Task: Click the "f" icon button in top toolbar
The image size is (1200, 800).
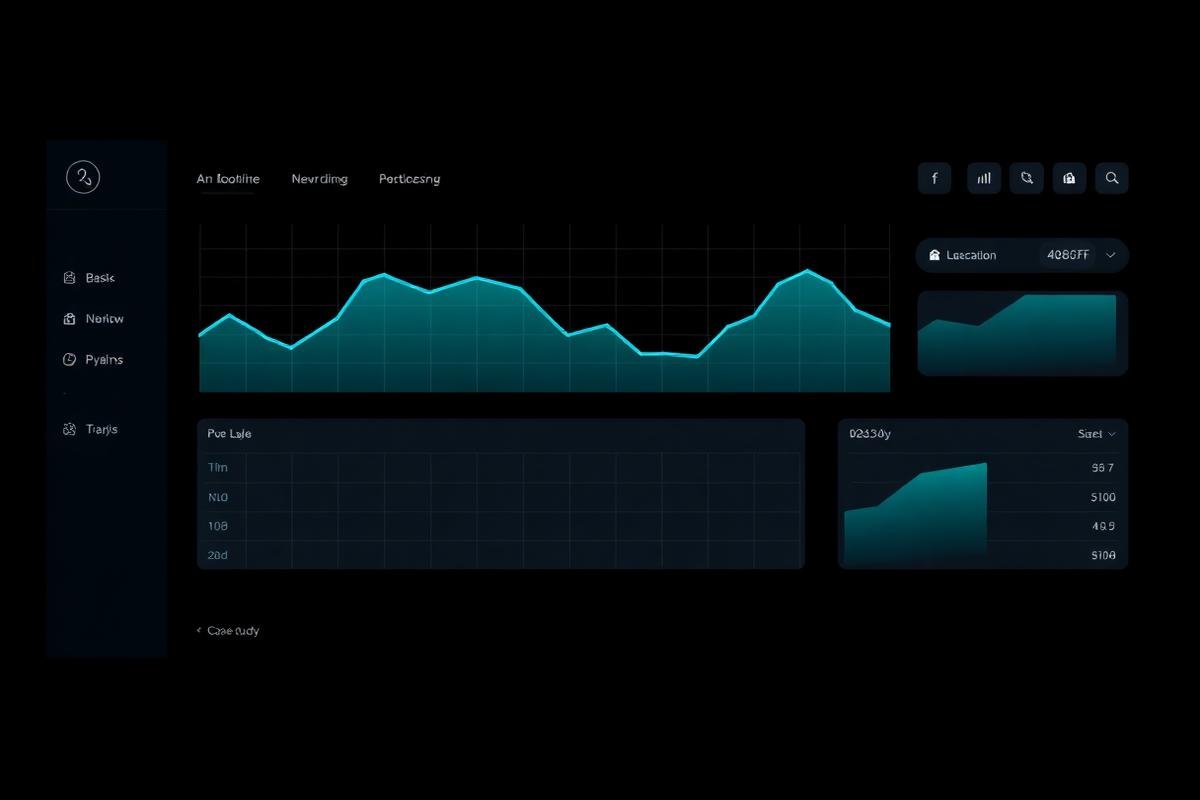Action: pyautogui.click(x=935, y=178)
